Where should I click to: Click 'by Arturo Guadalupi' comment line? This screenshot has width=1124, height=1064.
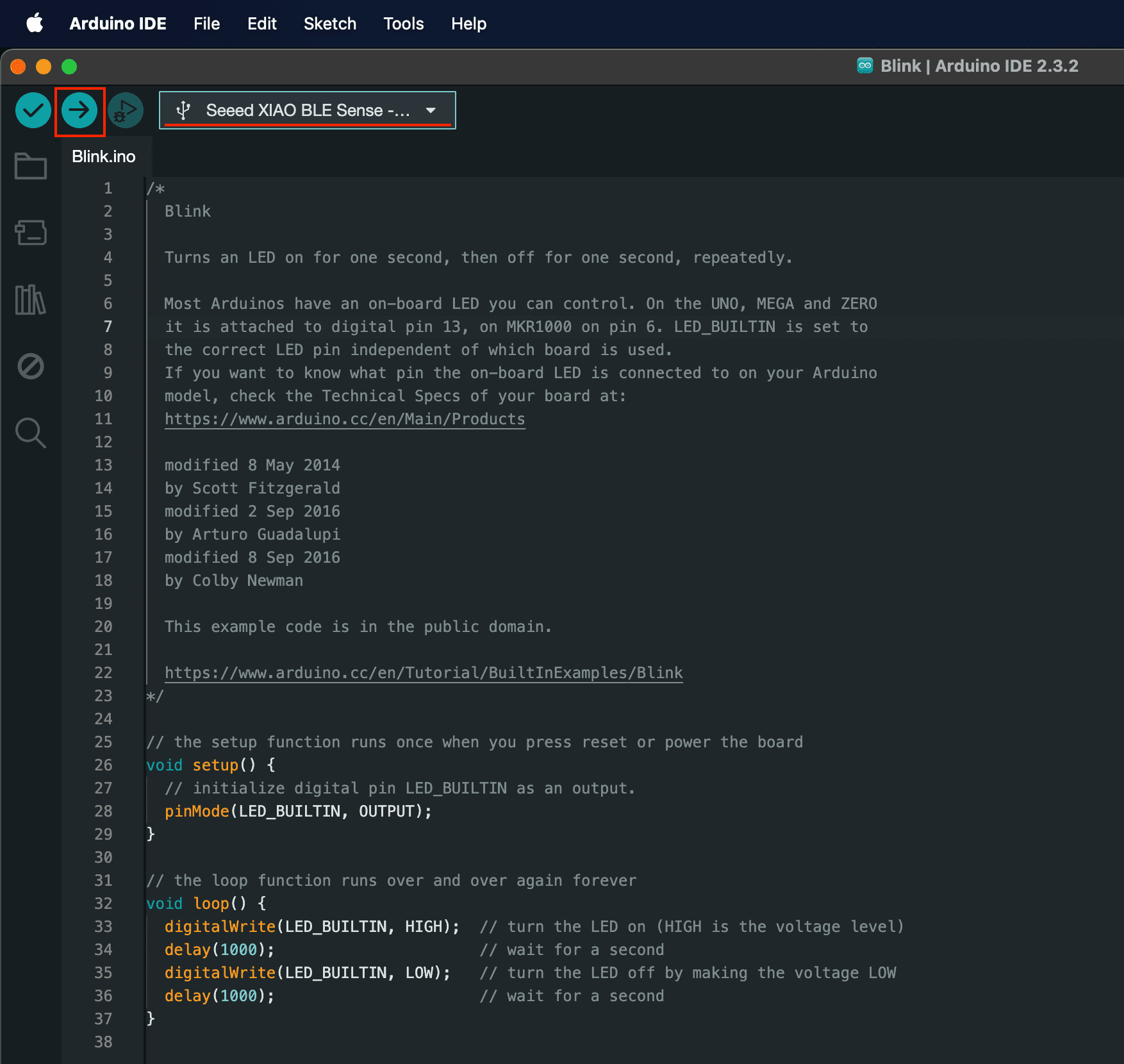coord(252,535)
